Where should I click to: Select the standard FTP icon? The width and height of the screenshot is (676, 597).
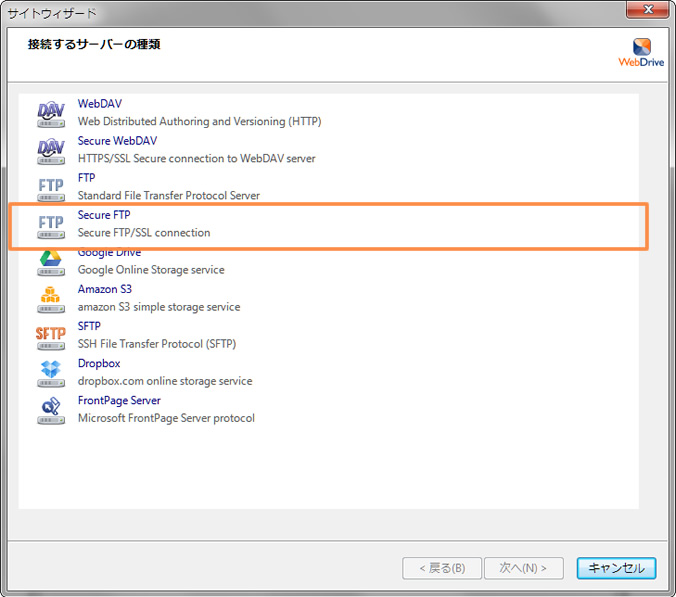tap(51, 187)
